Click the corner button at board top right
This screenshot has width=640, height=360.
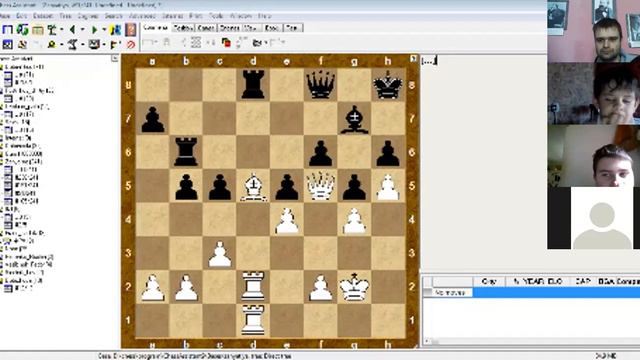coord(413,59)
